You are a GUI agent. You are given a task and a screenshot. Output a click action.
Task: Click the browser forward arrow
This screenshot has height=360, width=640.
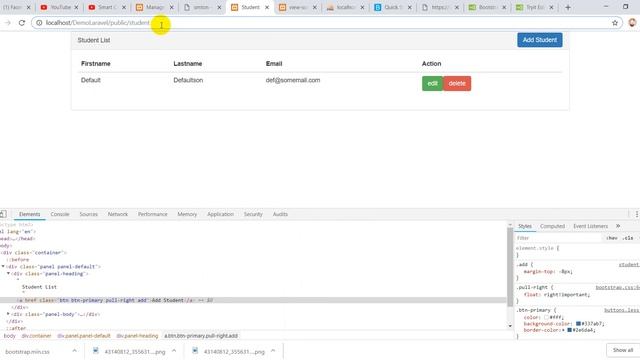(7, 23)
